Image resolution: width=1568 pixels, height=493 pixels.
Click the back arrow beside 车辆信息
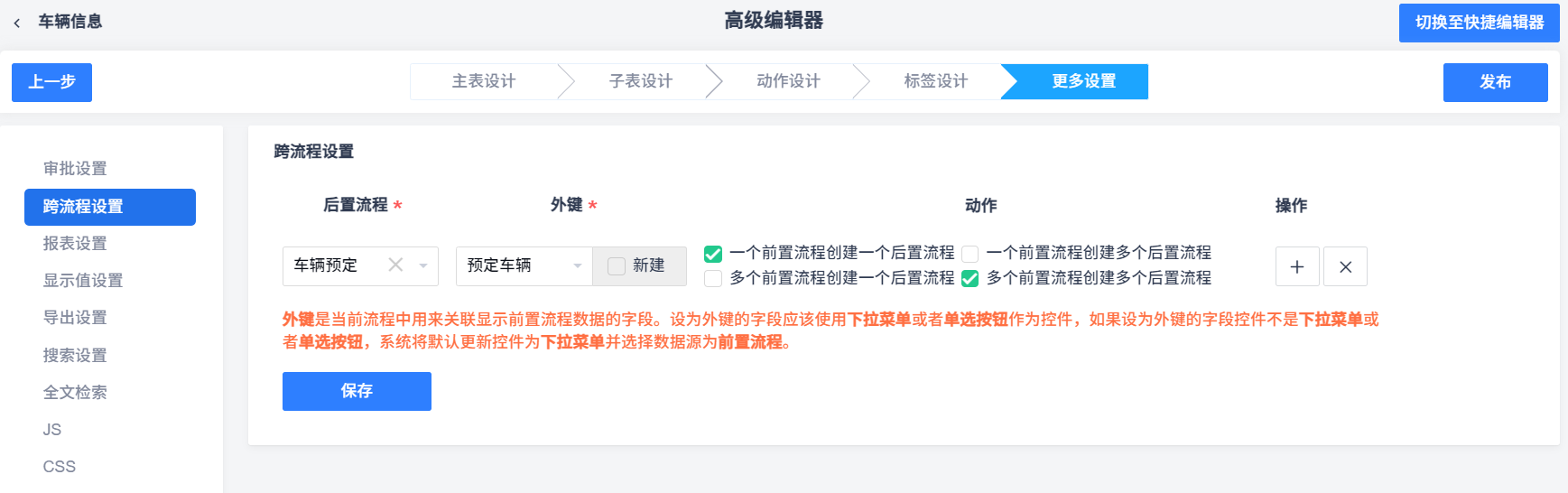[x=17, y=23]
